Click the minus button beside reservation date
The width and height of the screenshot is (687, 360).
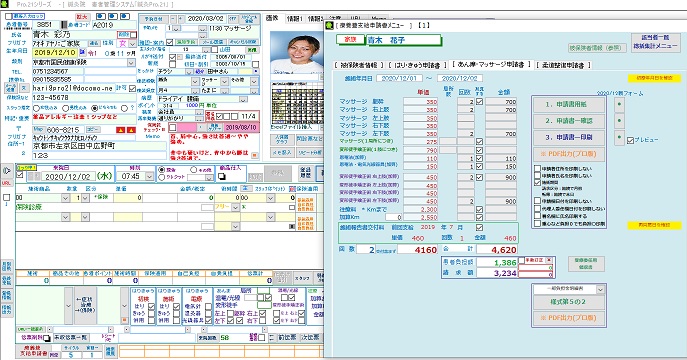pos(173,19)
